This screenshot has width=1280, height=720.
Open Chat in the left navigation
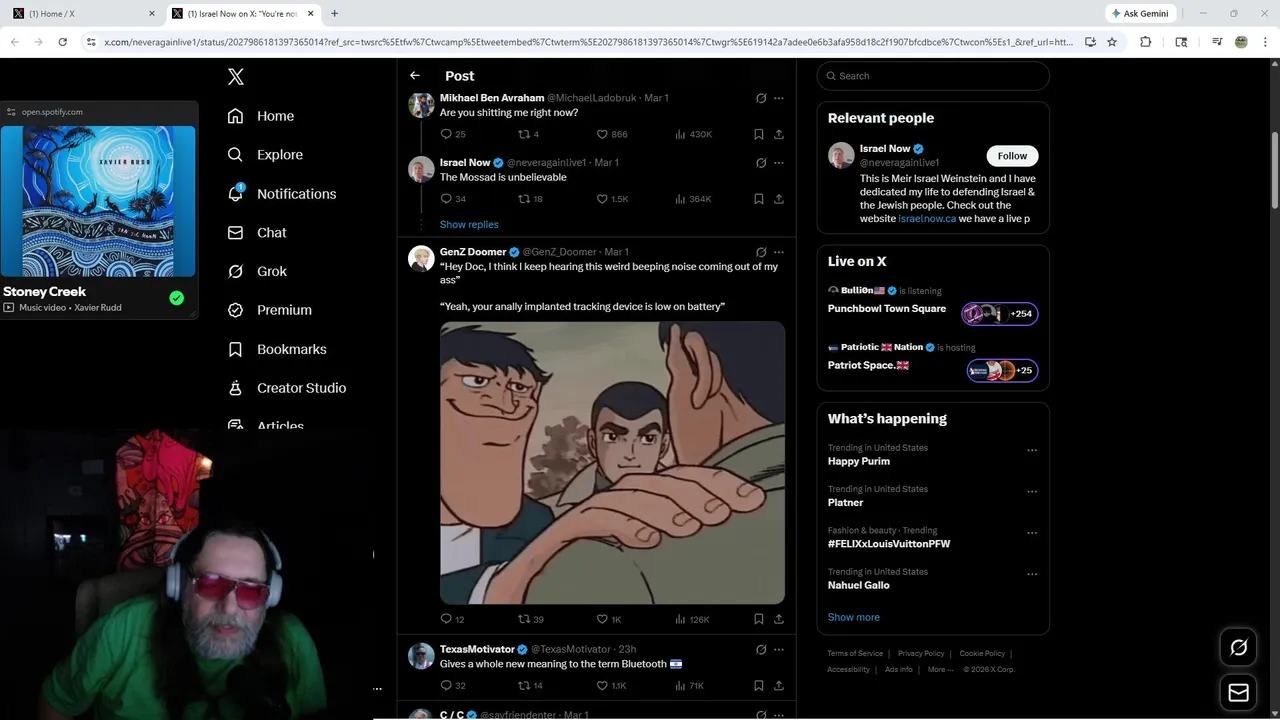point(257,232)
